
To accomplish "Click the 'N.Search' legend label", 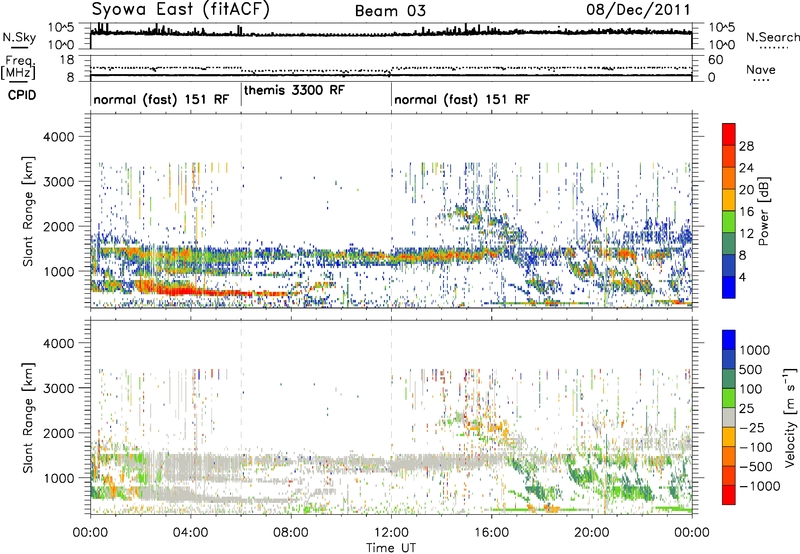I will [772, 37].
